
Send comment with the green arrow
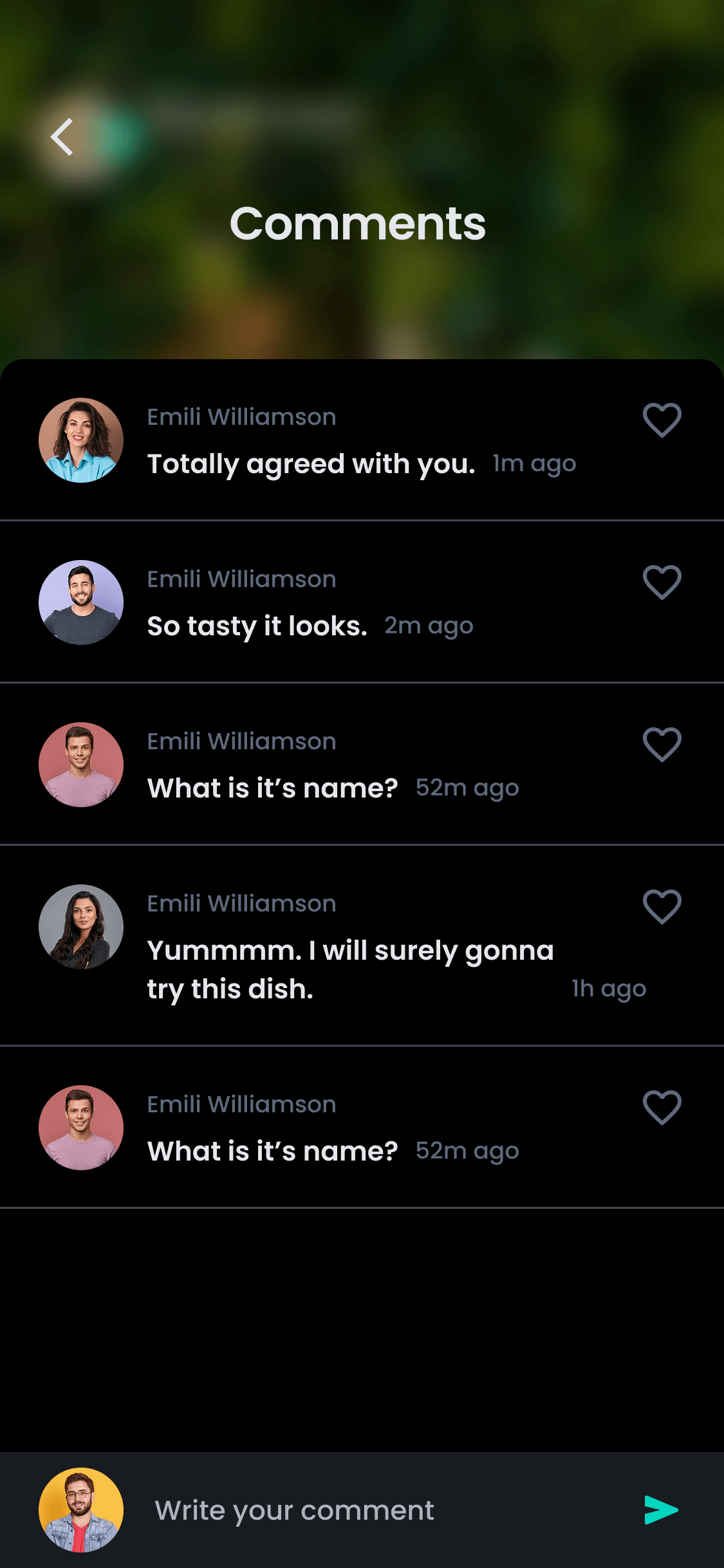point(661,1510)
